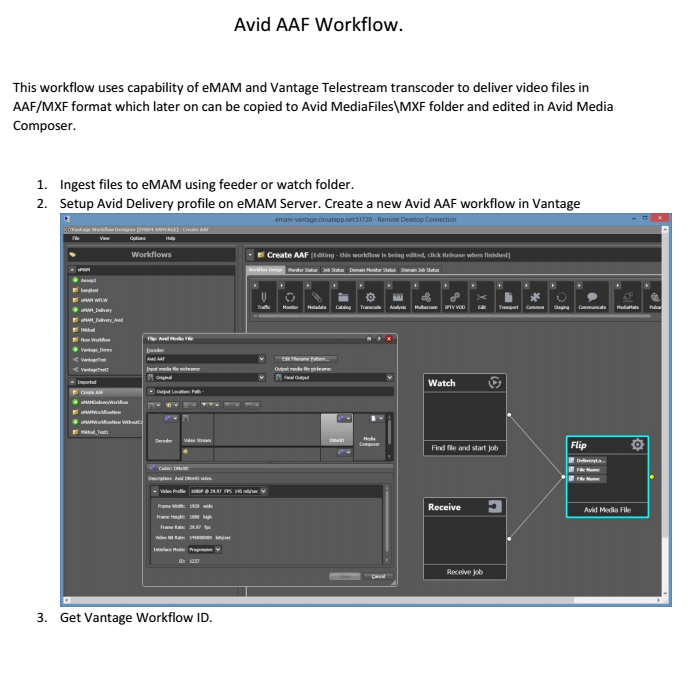Screen dimensions: 699x690
Task: Close the Flip Avid Media File dialog
Action: tap(389, 339)
